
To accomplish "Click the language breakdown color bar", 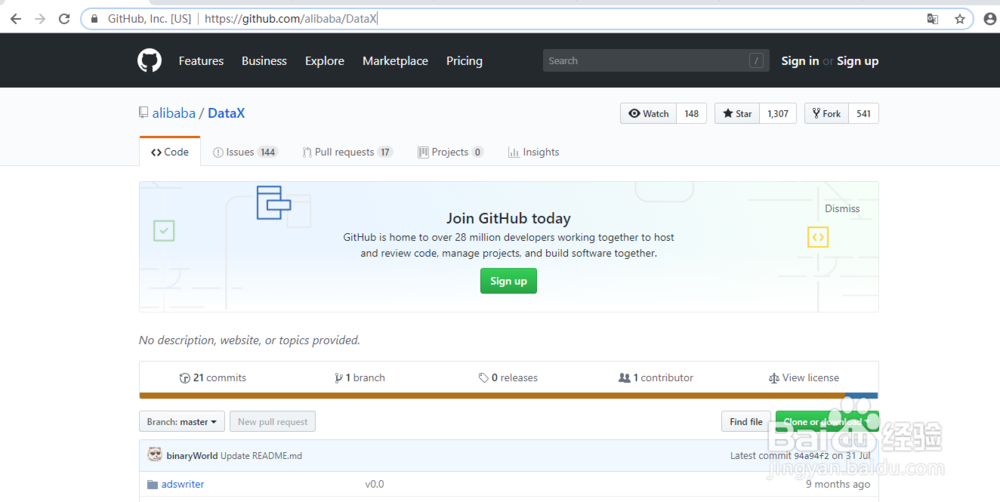I will click(508, 395).
